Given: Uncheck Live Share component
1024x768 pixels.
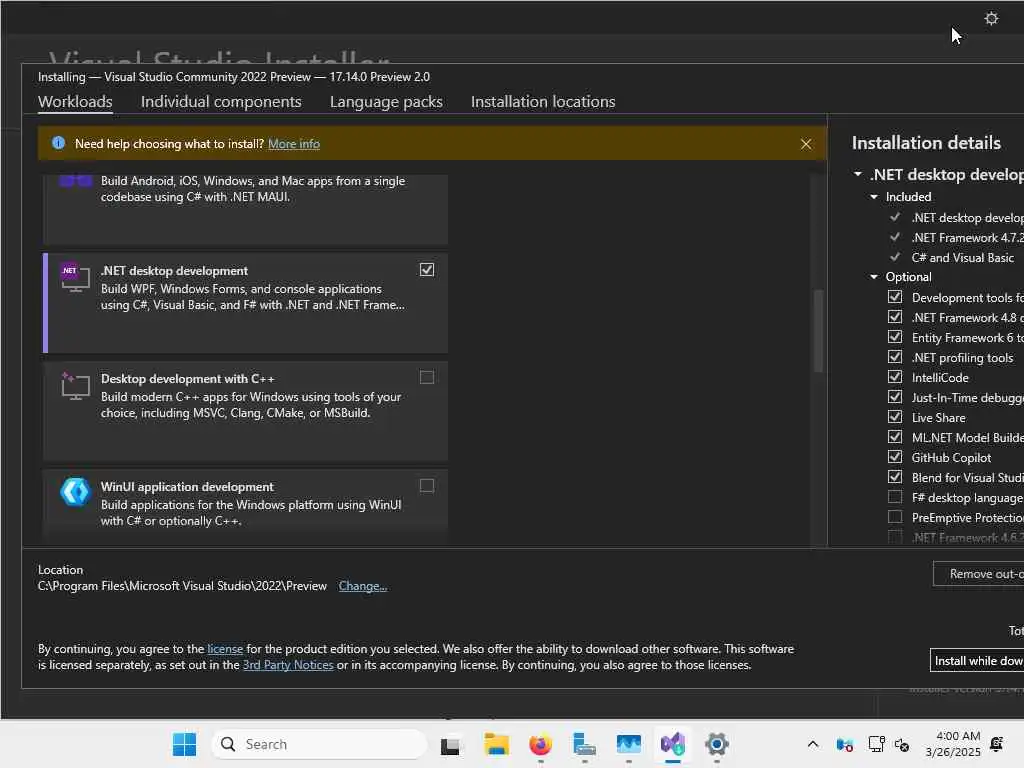Looking at the screenshot, I should pyautogui.click(x=895, y=417).
